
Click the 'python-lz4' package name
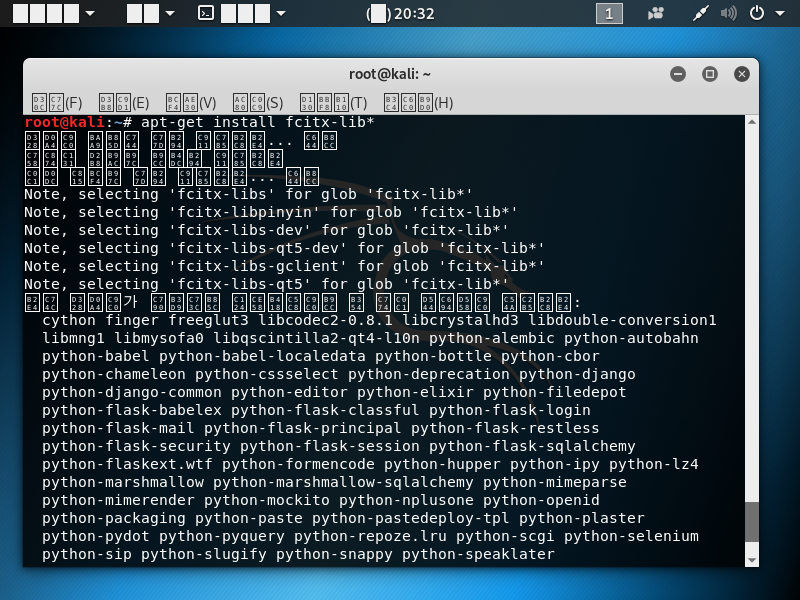(654, 464)
